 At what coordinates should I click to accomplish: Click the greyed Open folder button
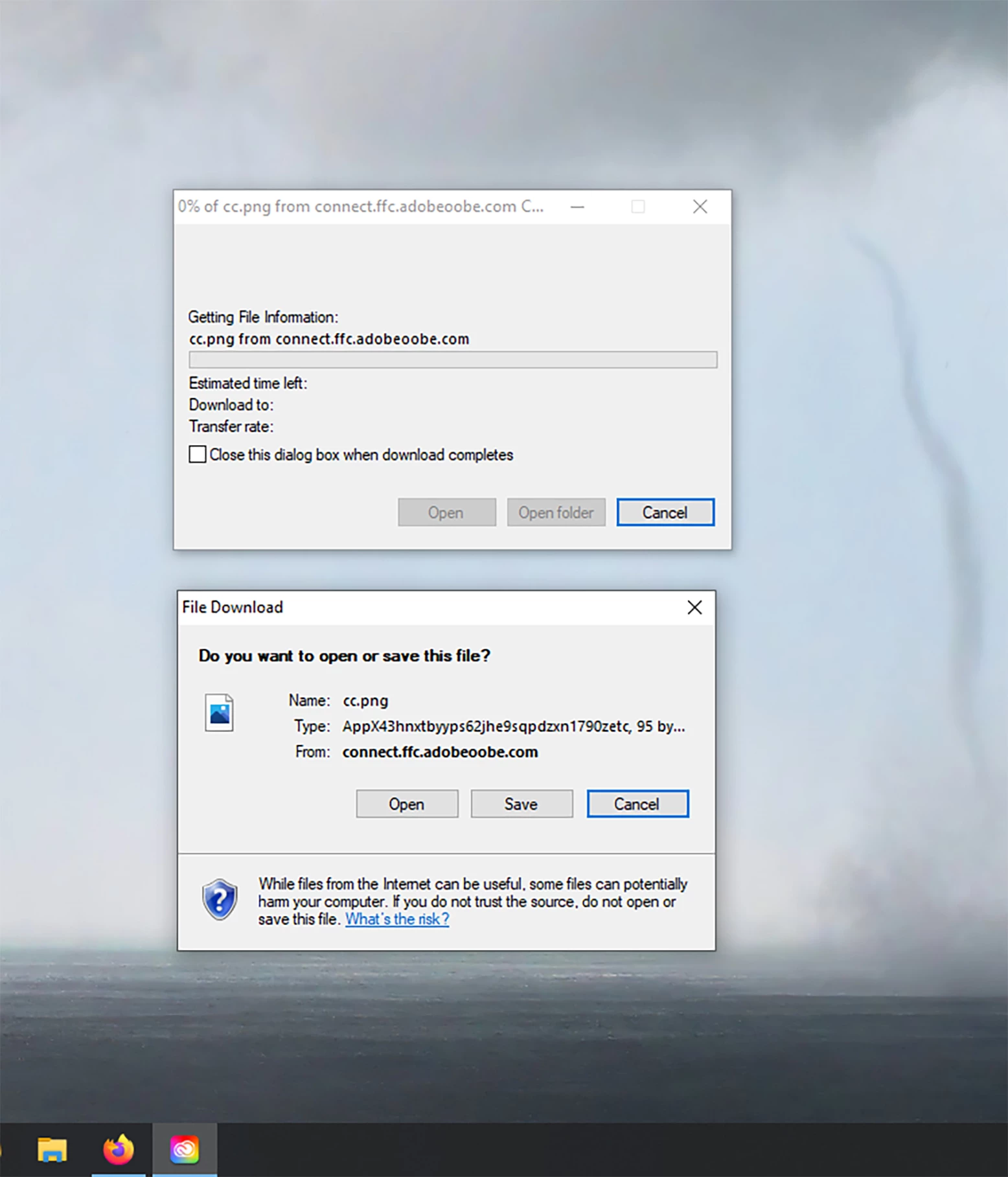pos(556,512)
